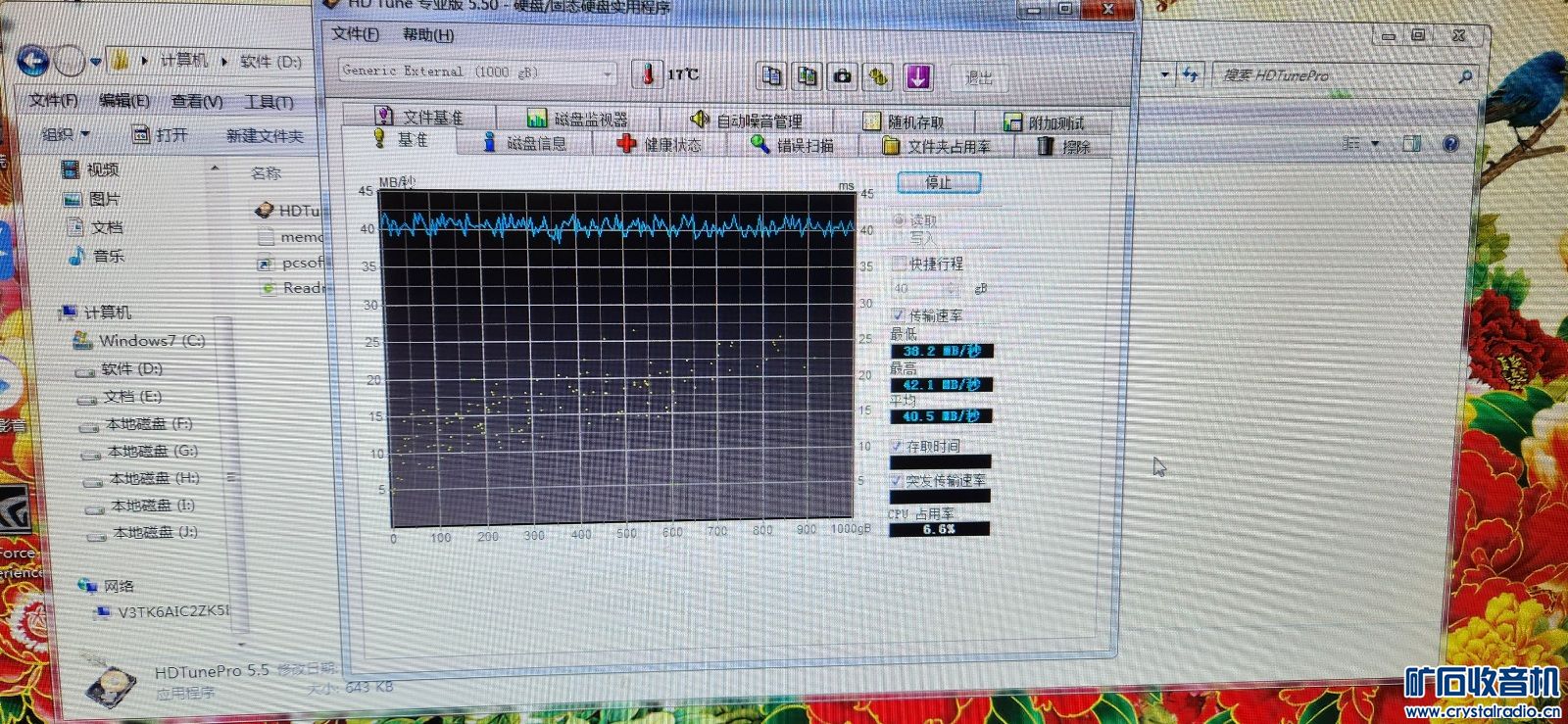Click 打开 in the Explorer toolbar
The width and height of the screenshot is (1568, 724).
(x=161, y=134)
